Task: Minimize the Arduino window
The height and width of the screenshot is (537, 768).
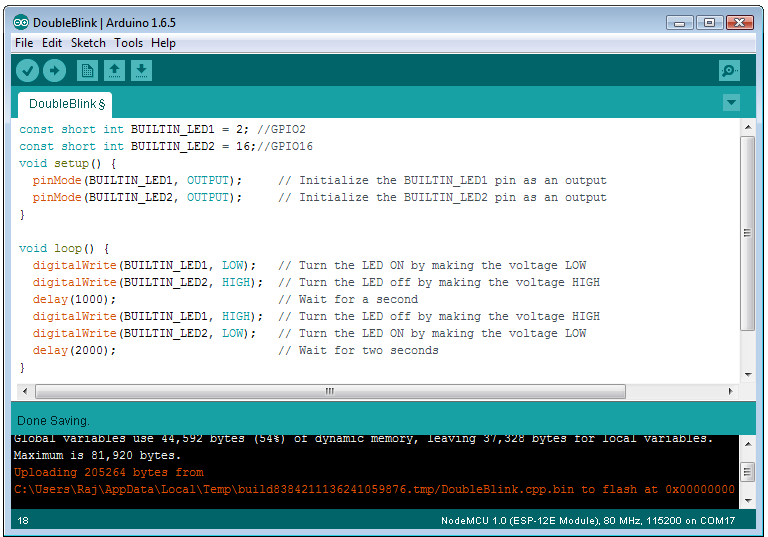Action: 679,23
